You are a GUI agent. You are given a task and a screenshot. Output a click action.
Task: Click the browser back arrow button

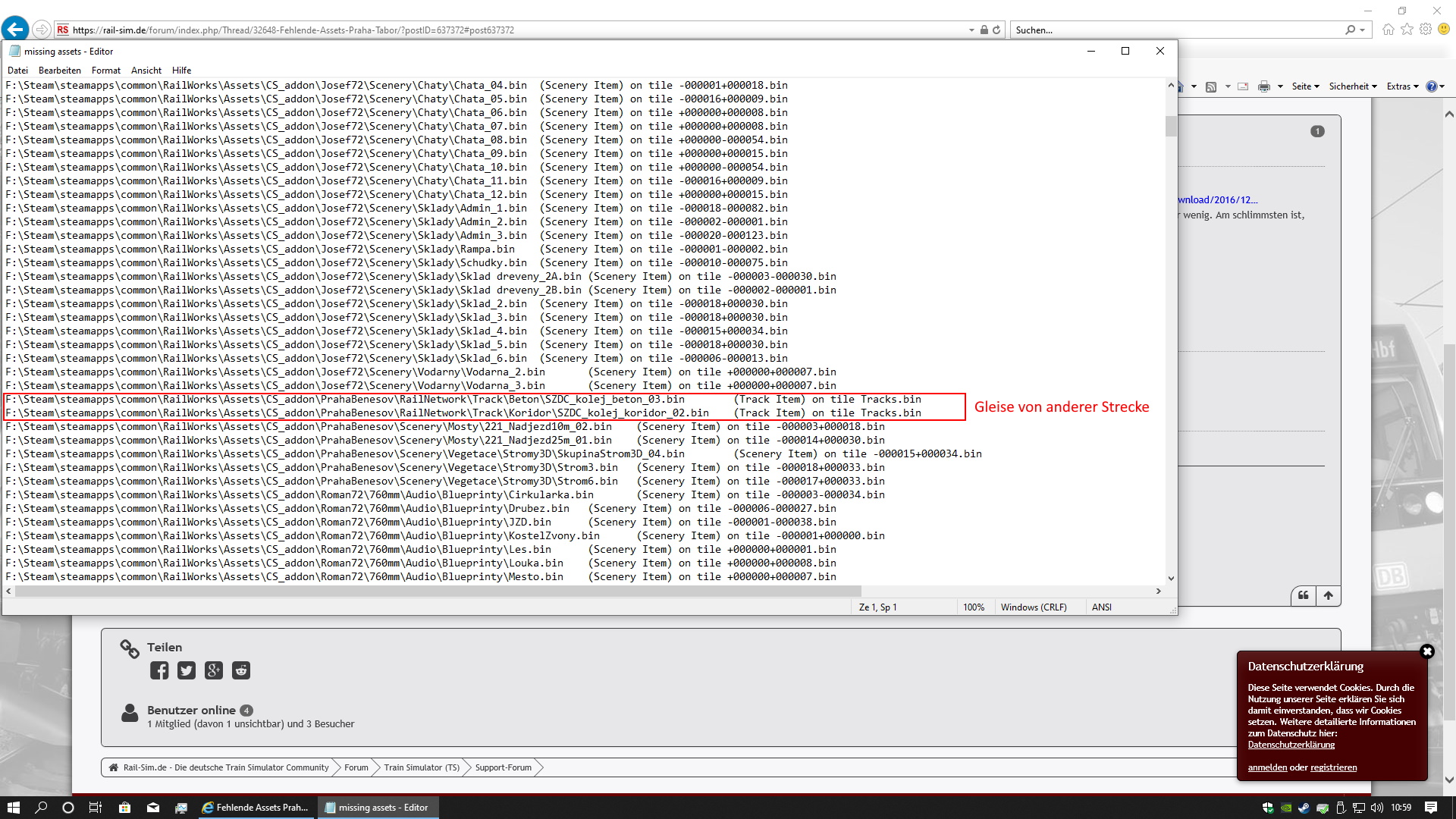coord(15,30)
